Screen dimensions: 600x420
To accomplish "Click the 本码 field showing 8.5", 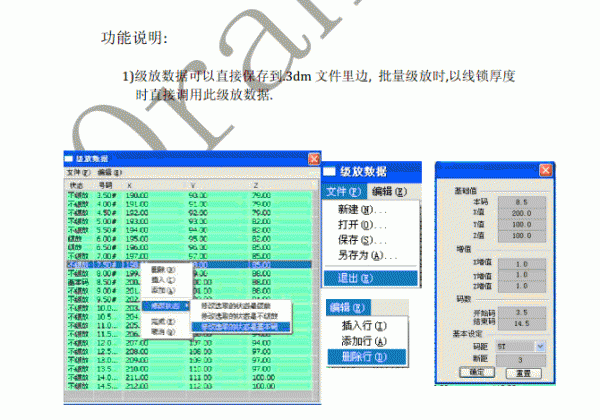I will point(522,202).
